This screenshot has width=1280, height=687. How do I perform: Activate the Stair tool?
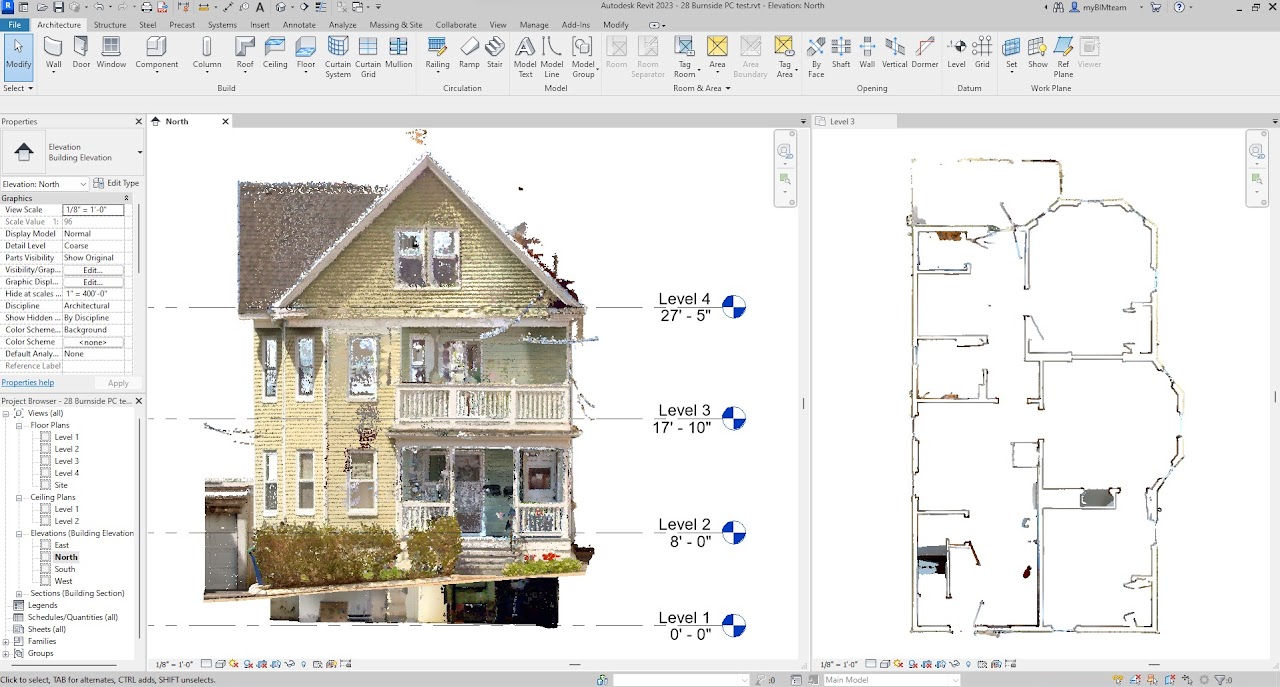495,52
